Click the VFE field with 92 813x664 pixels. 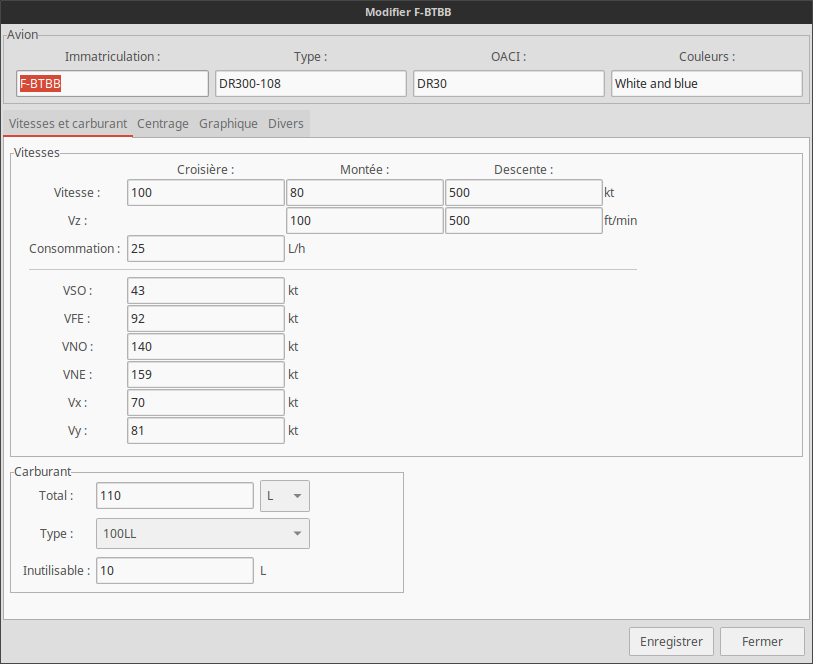point(206,319)
